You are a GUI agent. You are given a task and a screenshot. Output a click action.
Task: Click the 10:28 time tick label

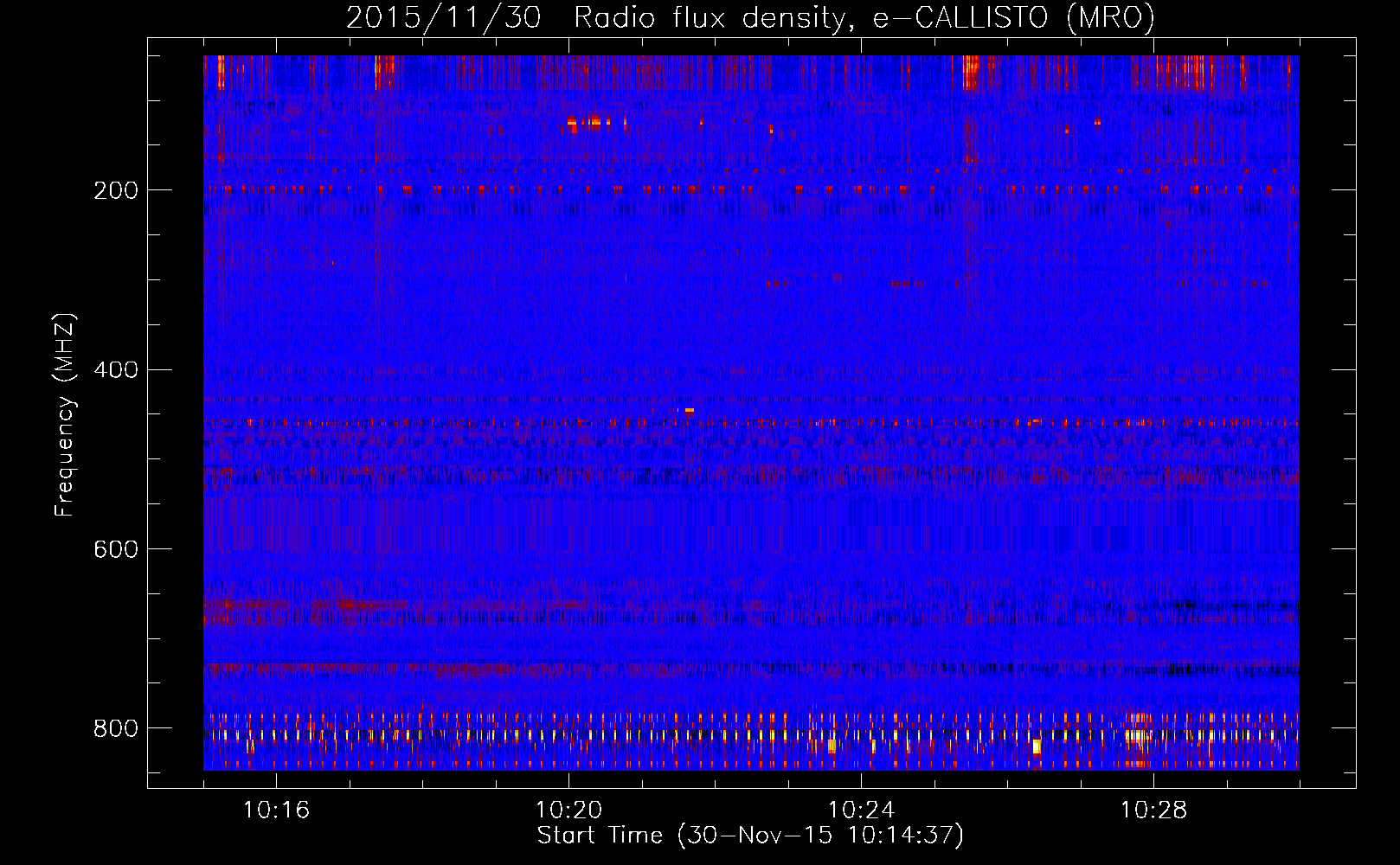tap(1153, 811)
